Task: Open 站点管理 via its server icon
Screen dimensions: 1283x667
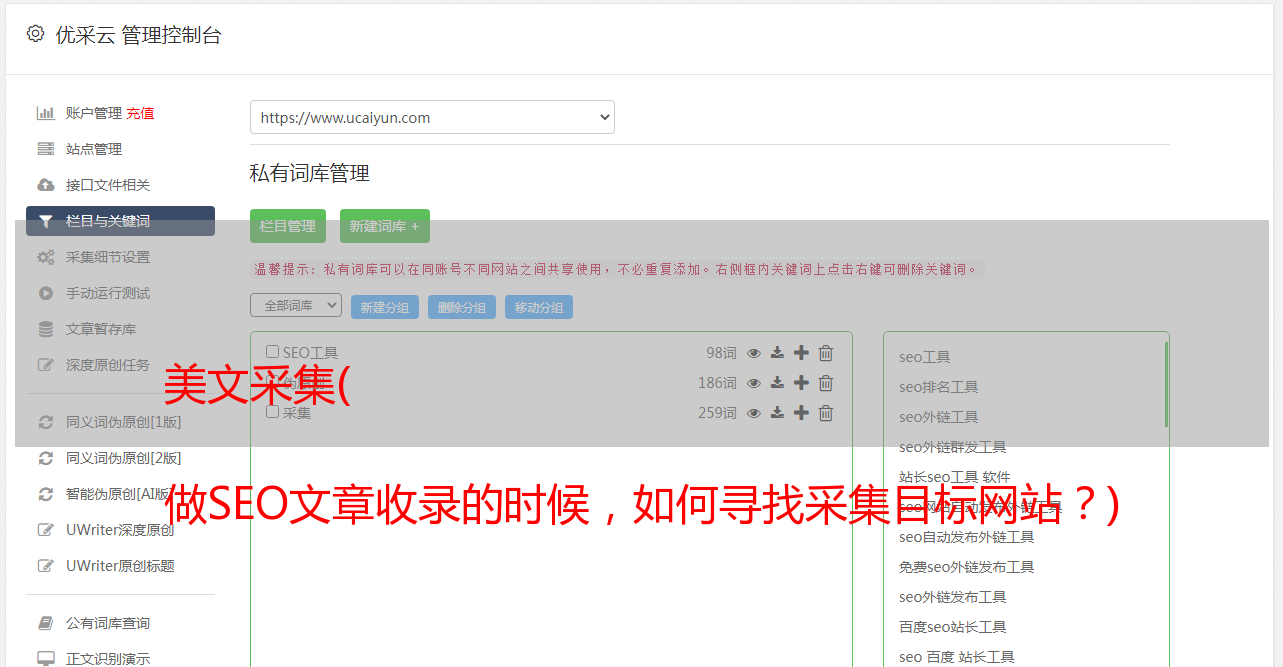Action: 46,149
